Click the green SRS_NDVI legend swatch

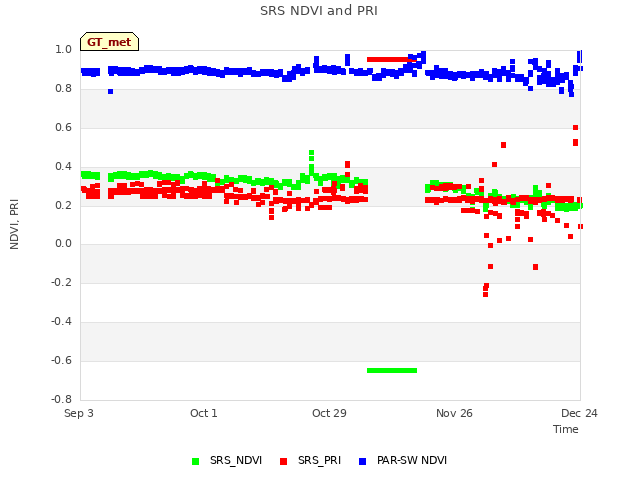(196, 461)
